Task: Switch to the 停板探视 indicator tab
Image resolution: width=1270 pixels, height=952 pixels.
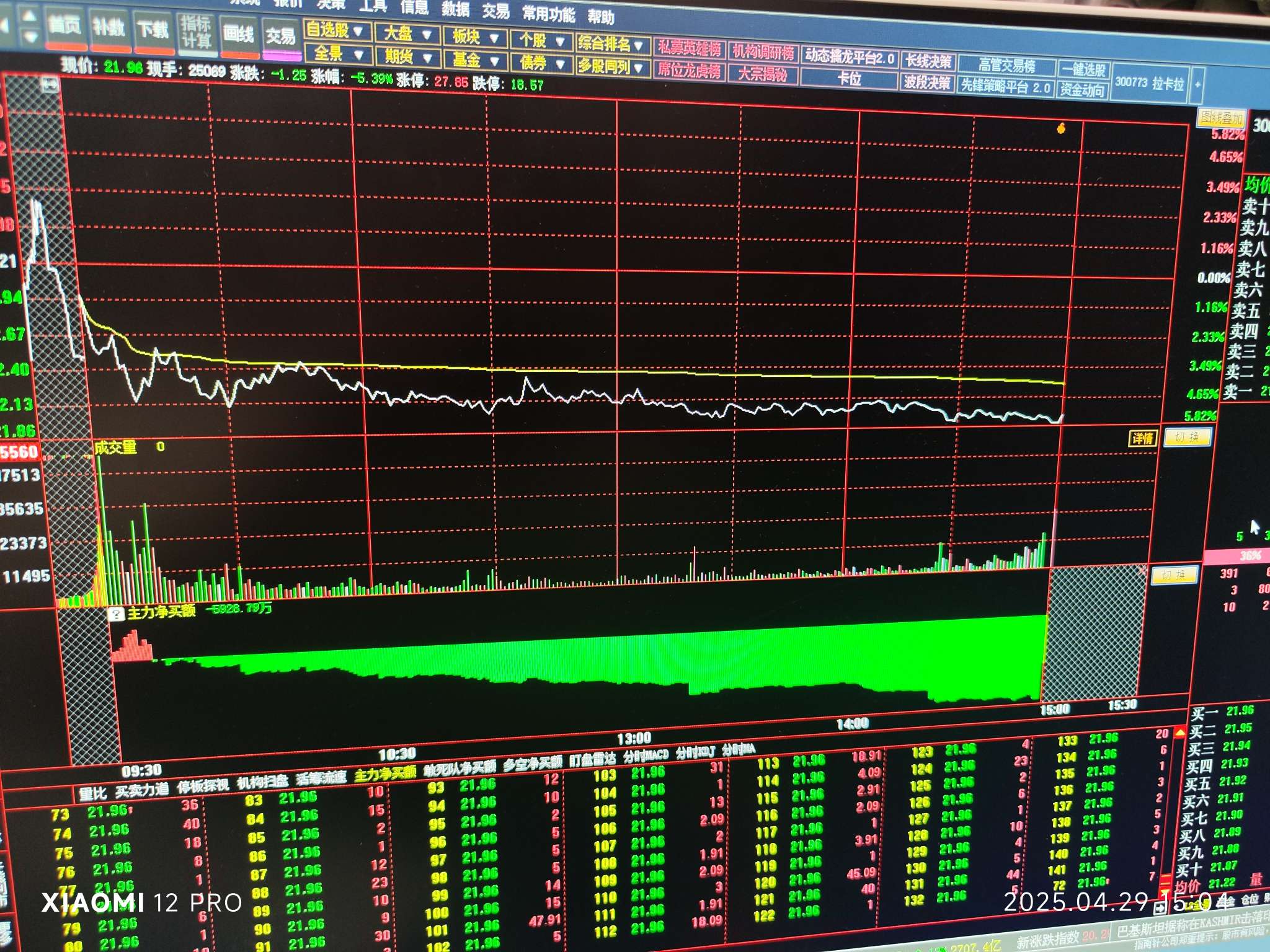Action: tap(203, 786)
